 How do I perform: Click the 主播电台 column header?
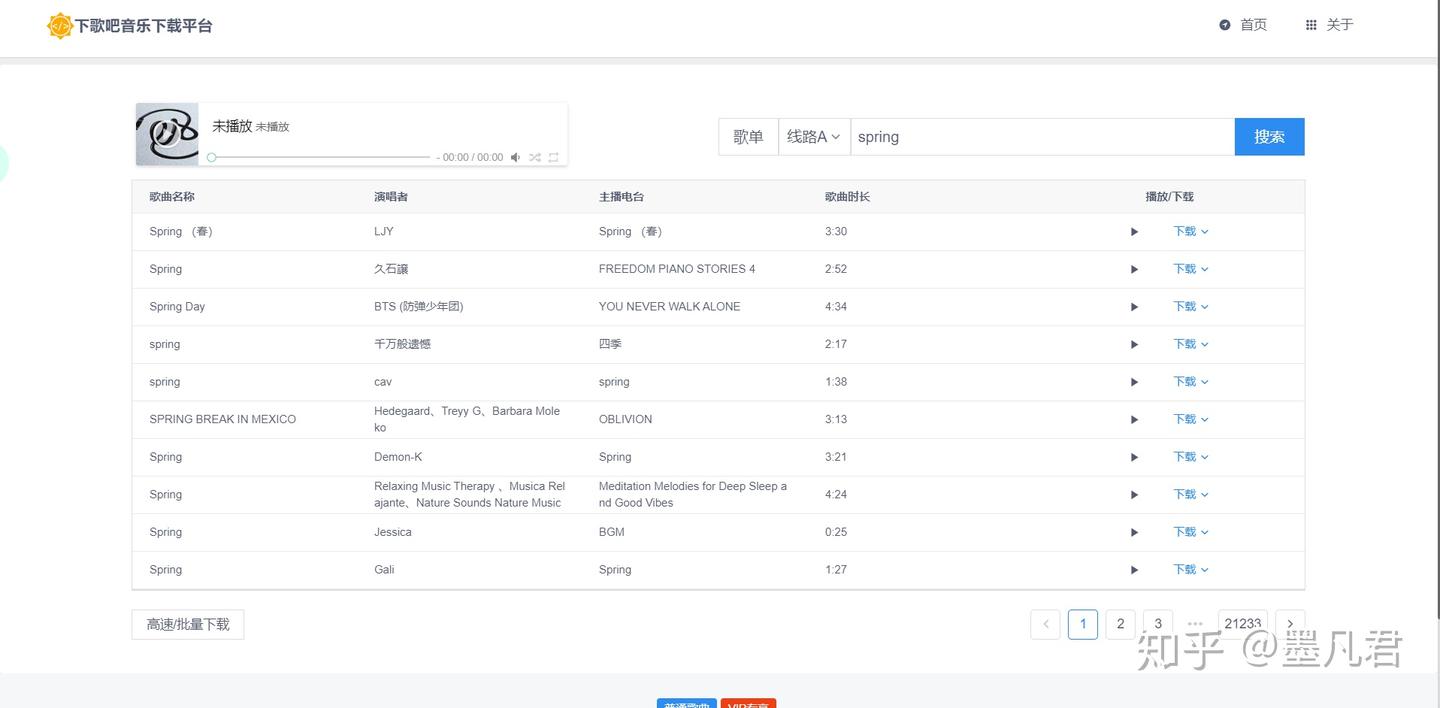(x=622, y=197)
